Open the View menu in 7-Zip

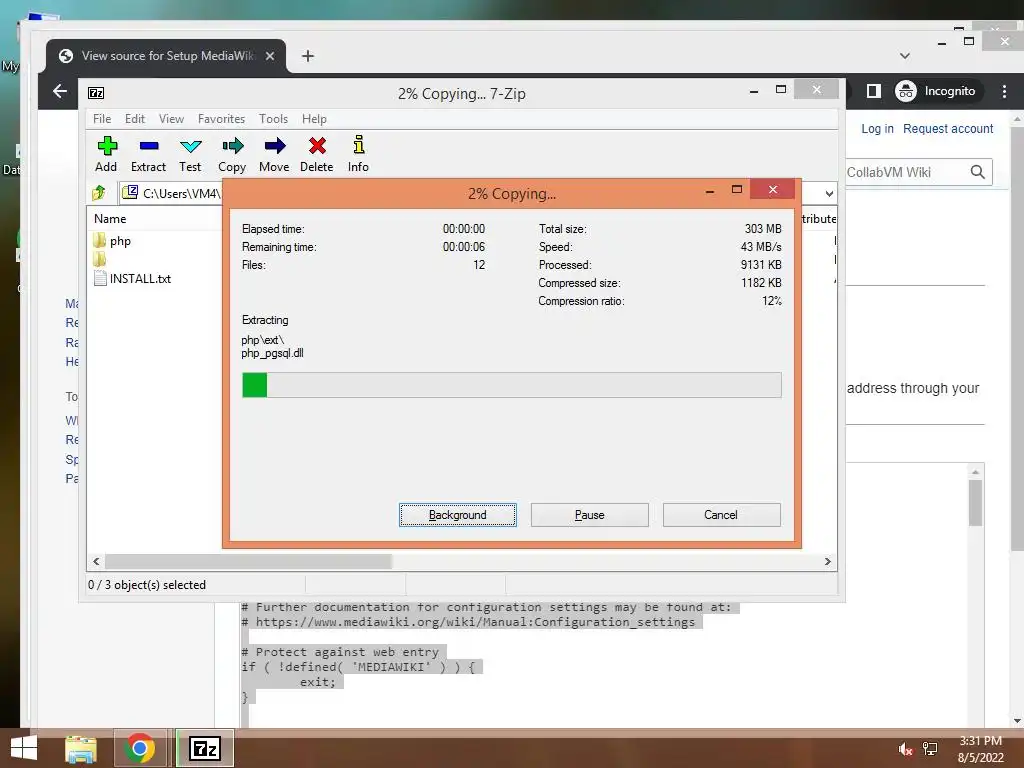pos(172,119)
